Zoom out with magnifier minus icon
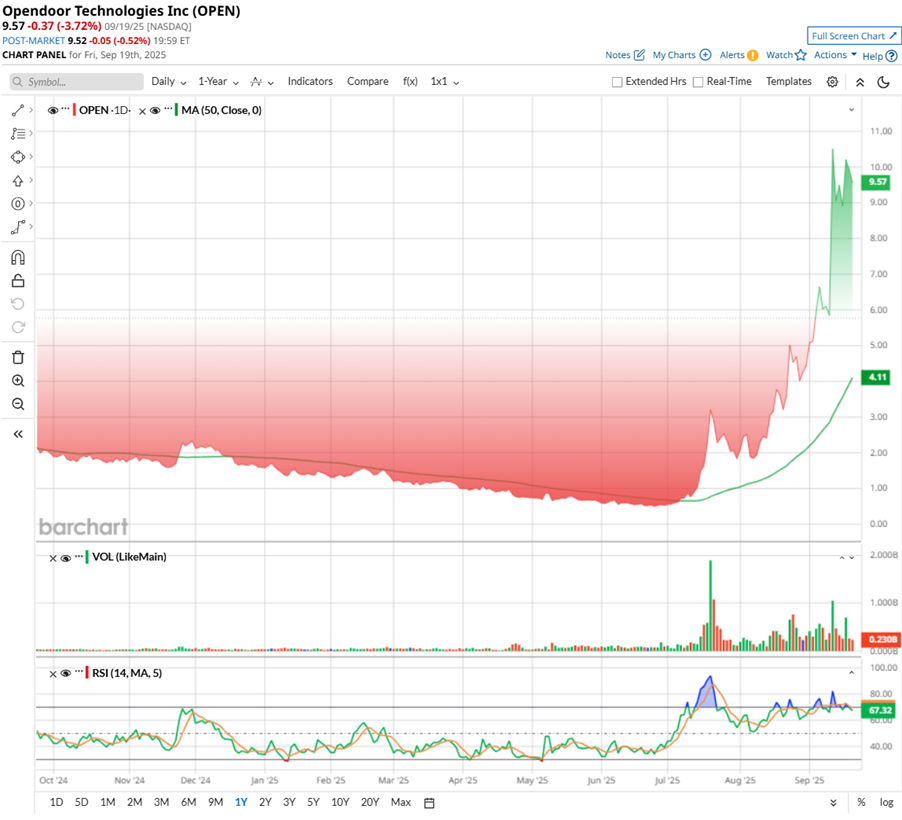The width and height of the screenshot is (902, 820). [18, 404]
